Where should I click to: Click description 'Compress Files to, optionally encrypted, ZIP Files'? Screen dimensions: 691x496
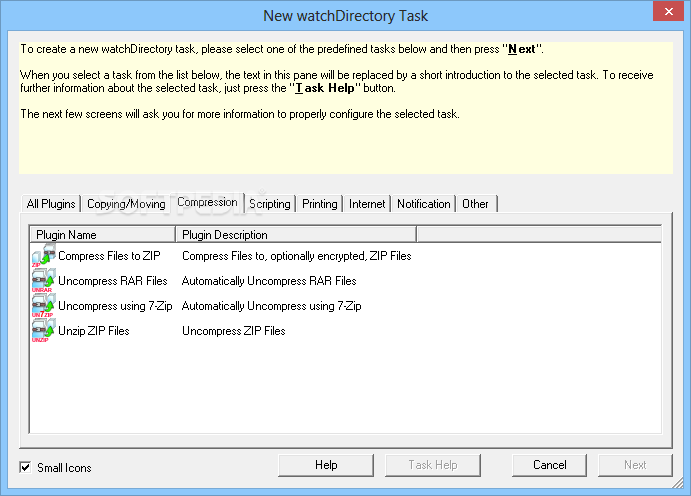click(297, 256)
